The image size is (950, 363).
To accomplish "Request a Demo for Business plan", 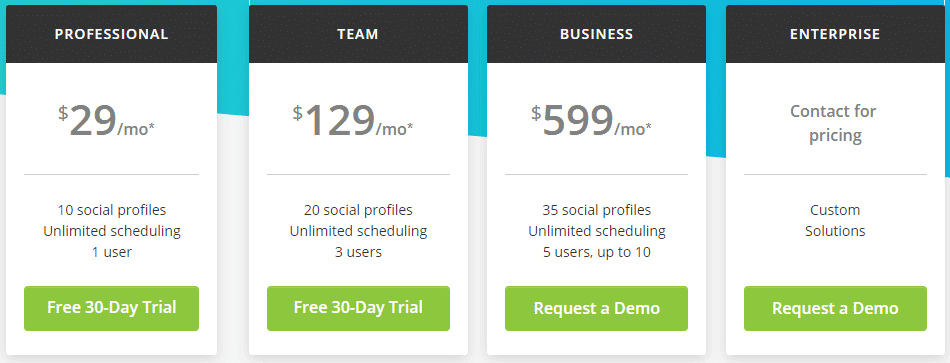I will (x=596, y=308).
